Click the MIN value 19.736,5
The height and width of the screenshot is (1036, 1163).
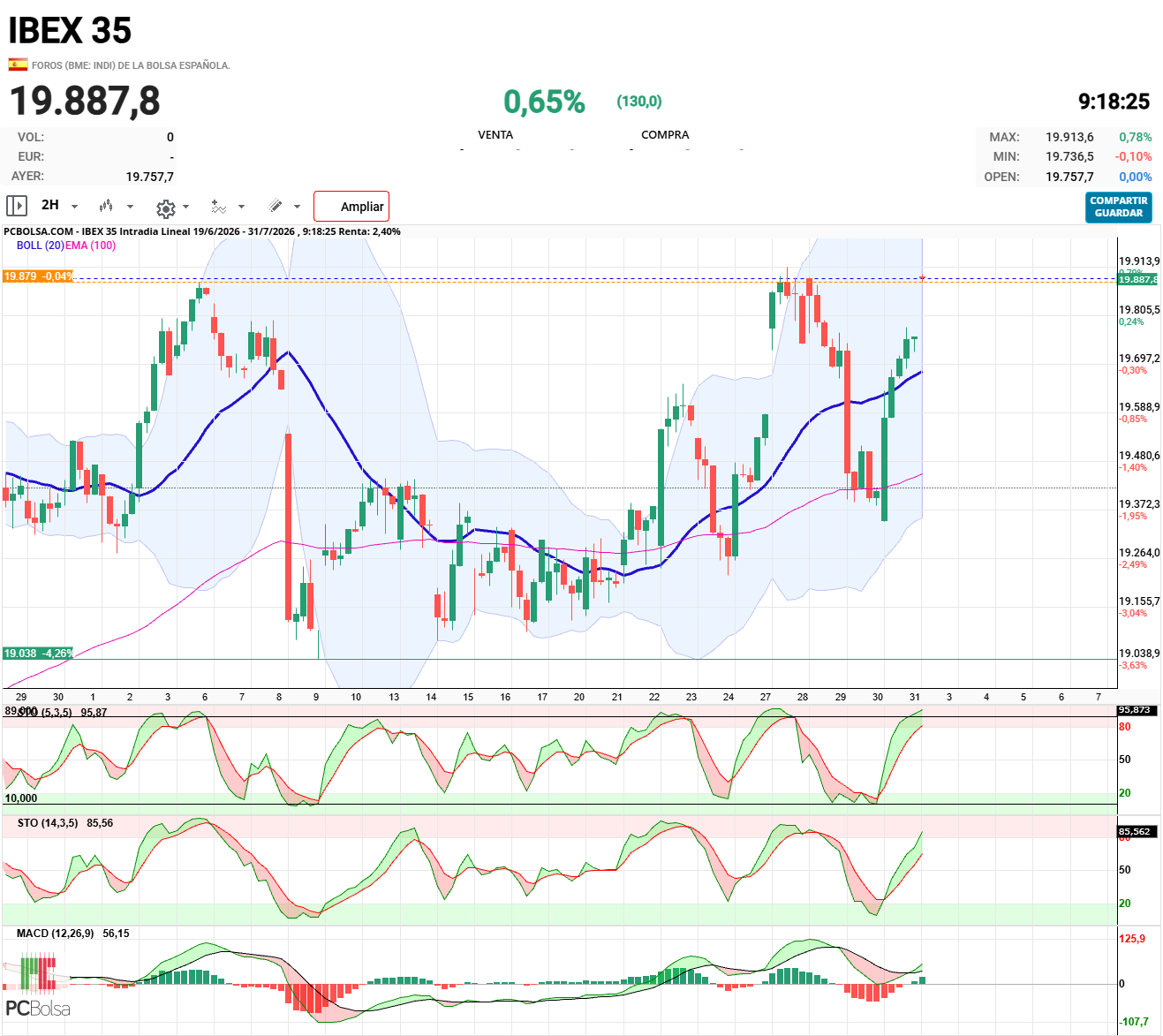click(1069, 156)
